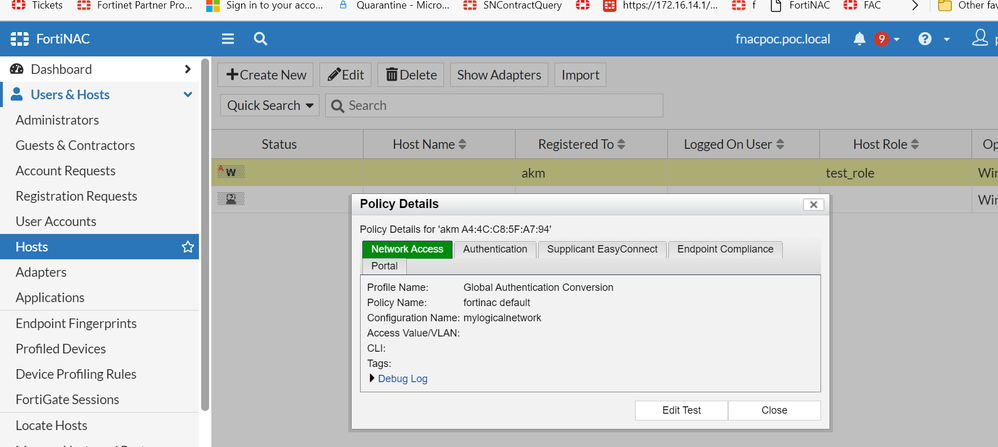Click the Delete button
Viewport: 998px width, 447px height.
[411, 74]
